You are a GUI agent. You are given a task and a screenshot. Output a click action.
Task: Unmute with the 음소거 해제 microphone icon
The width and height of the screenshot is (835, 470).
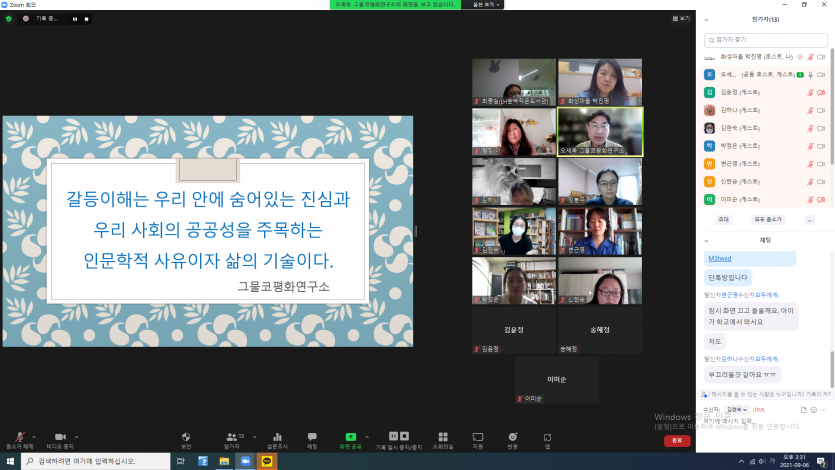[19, 437]
